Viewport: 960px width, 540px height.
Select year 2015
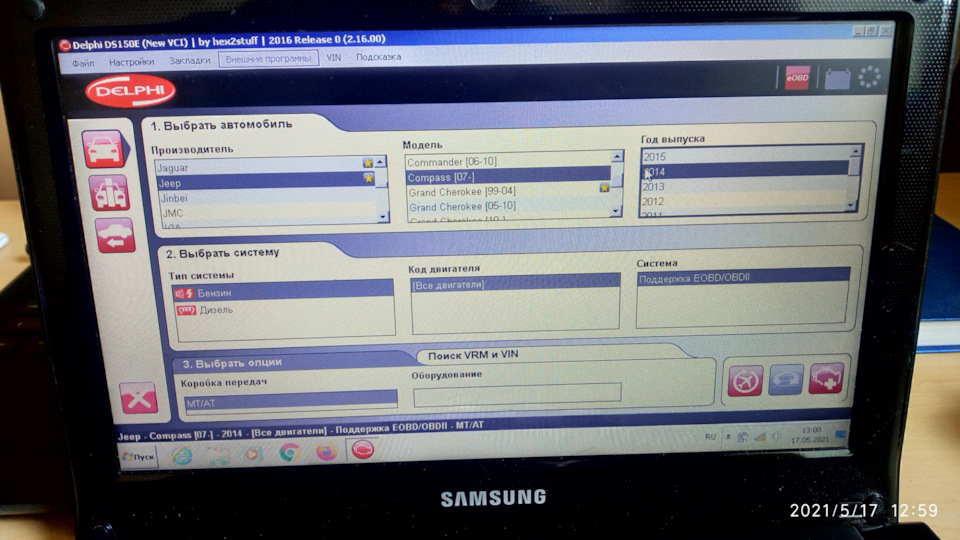(745, 156)
